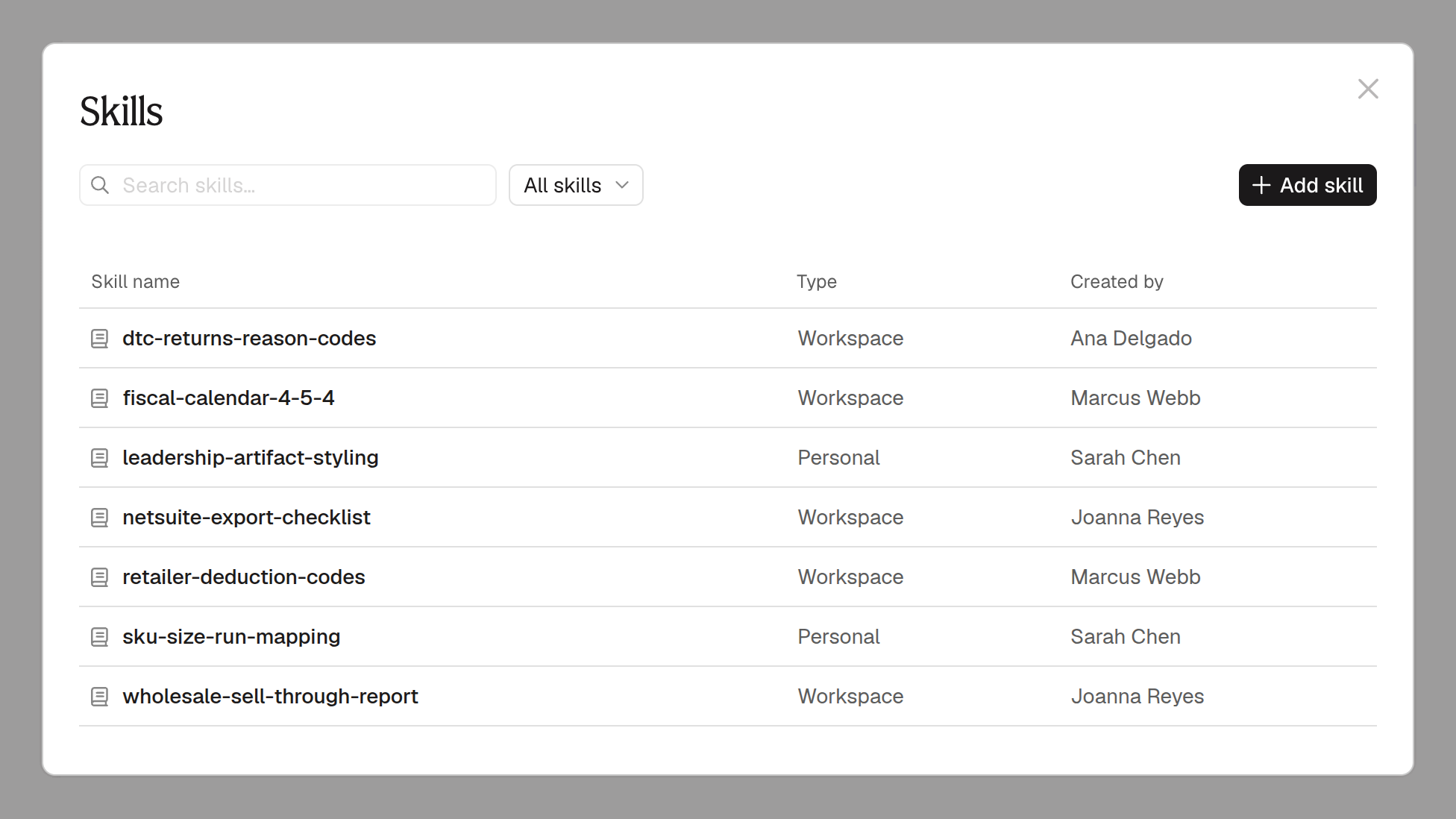Viewport: 1456px width, 819px height.
Task: Click the magnifier icon in the search box
Action: click(x=100, y=185)
